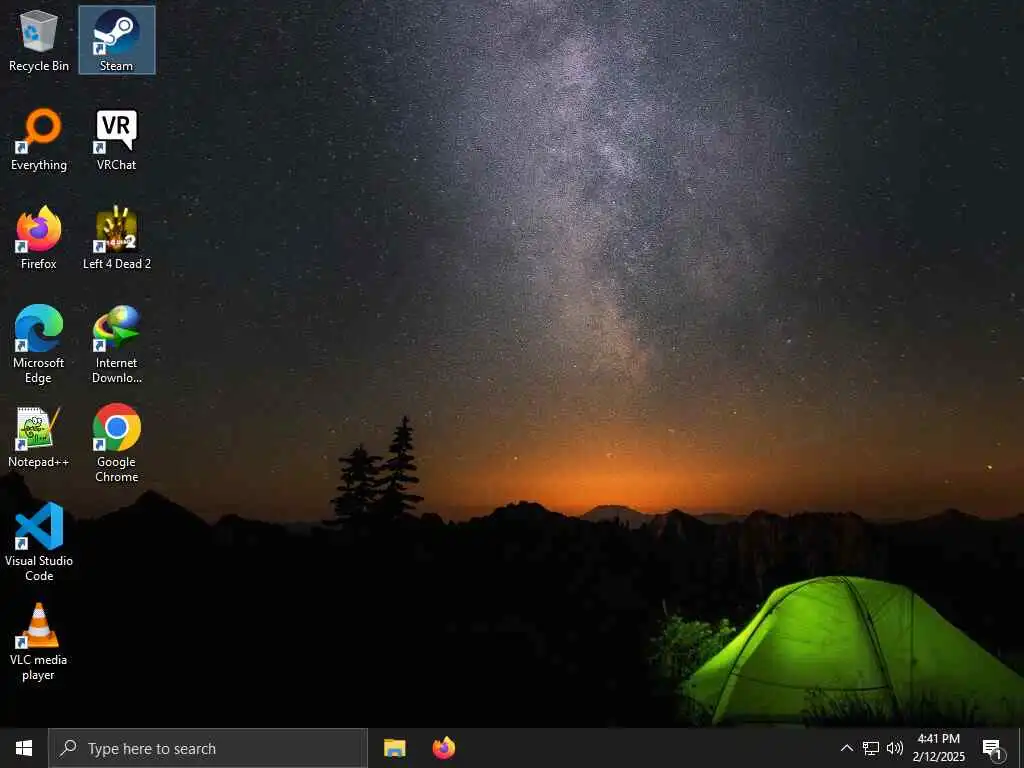This screenshot has height=768, width=1024.
Task: Launch Firefox from the taskbar
Action: (x=444, y=748)
